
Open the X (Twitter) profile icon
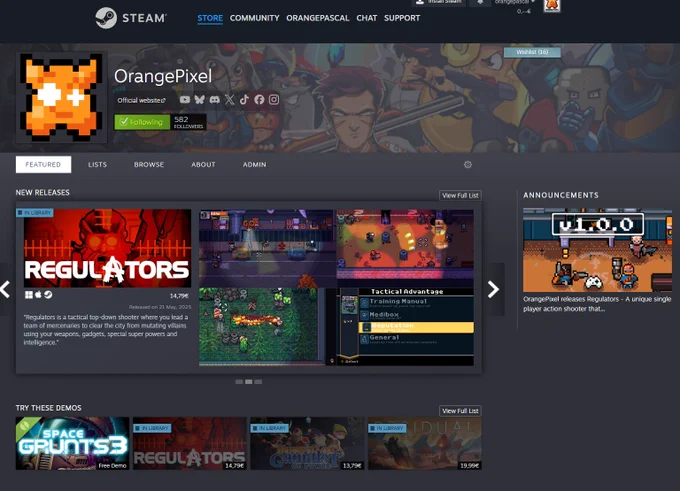point(229,100)
